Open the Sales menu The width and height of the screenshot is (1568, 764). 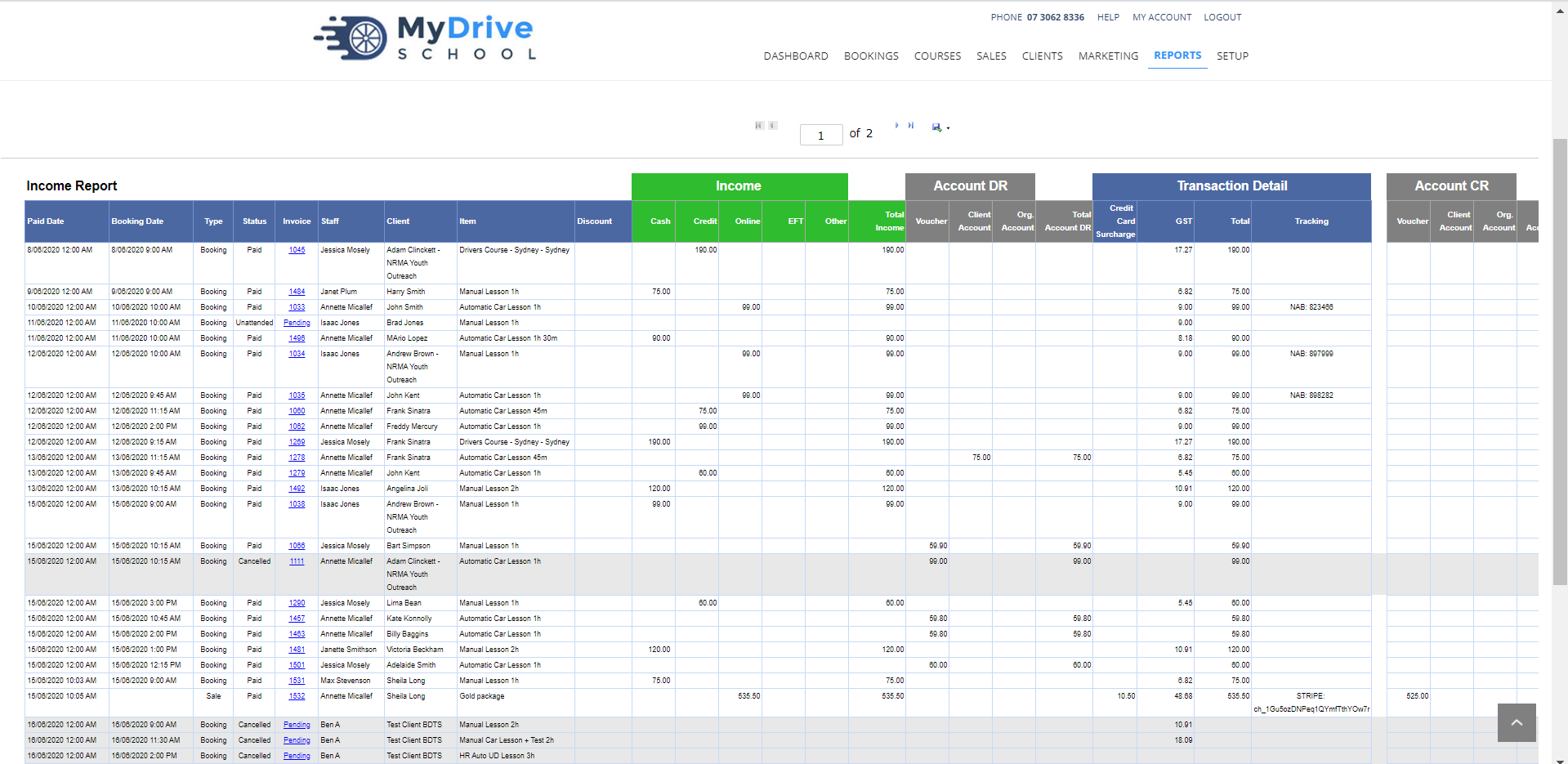coord(991,56)
